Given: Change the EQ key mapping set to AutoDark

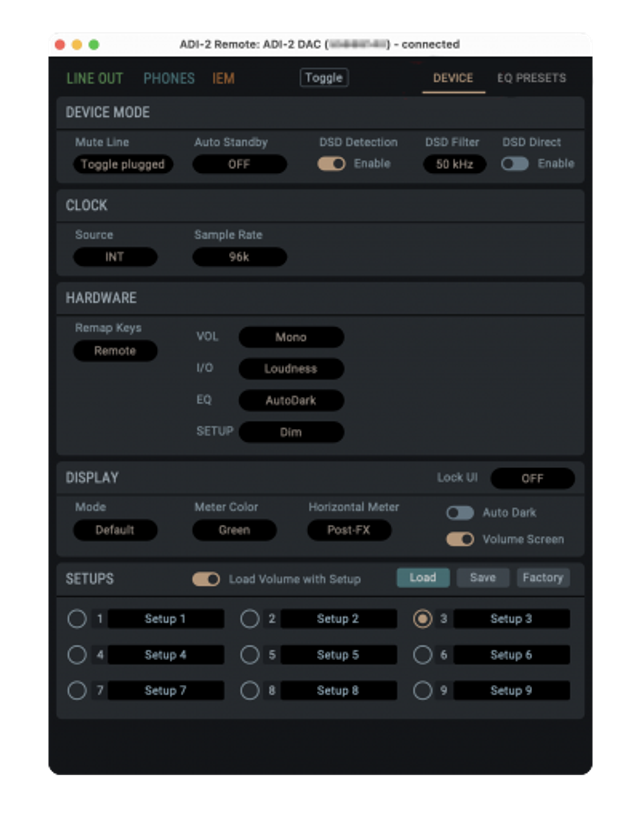Looking at the screenshot, I should 291,400.
